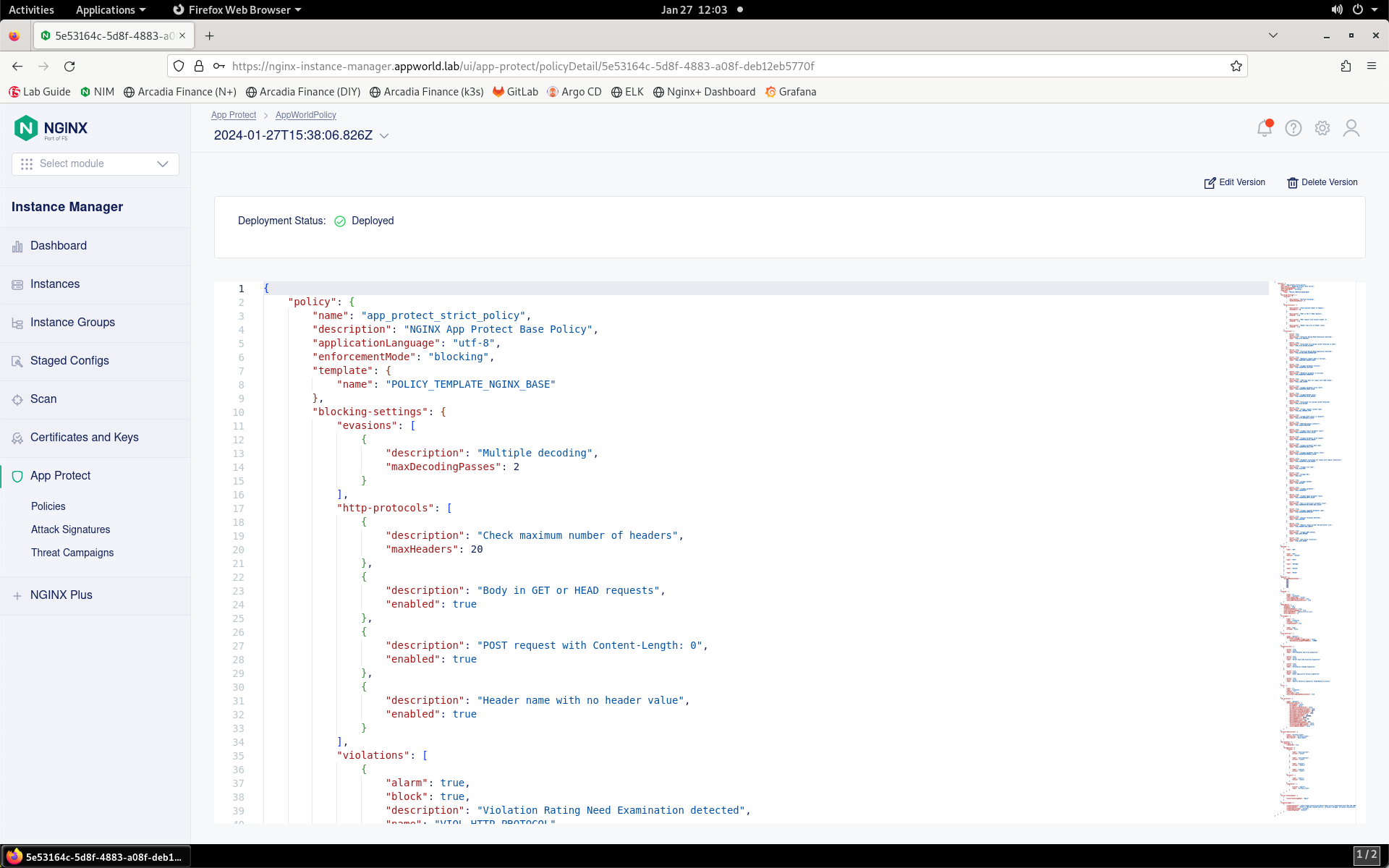The height and width of the screenshot is (868, 1389).
Task: Click the Delete Version trash icon
Action: tap(1293, 183)
